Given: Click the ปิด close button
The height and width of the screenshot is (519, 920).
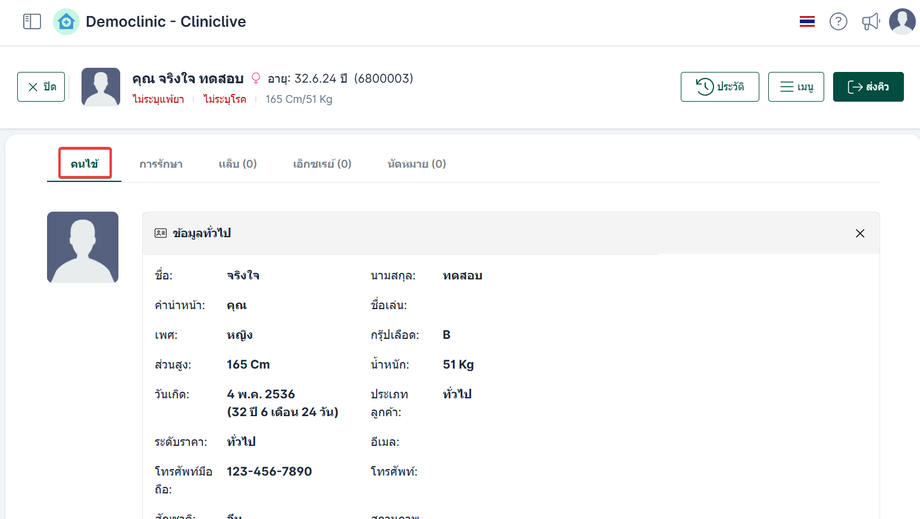Looking at the screenshot, I should tap(41, 87).
